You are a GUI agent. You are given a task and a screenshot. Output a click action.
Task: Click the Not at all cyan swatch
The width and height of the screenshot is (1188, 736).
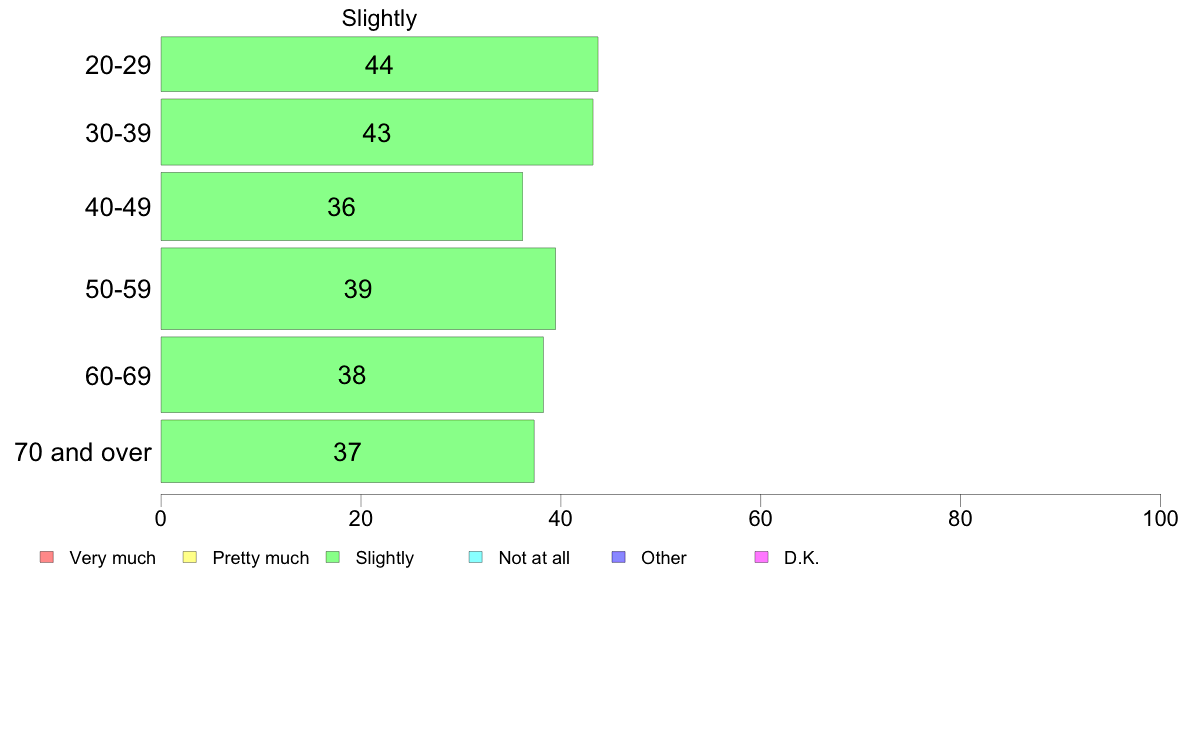click(x=476, y=557)
